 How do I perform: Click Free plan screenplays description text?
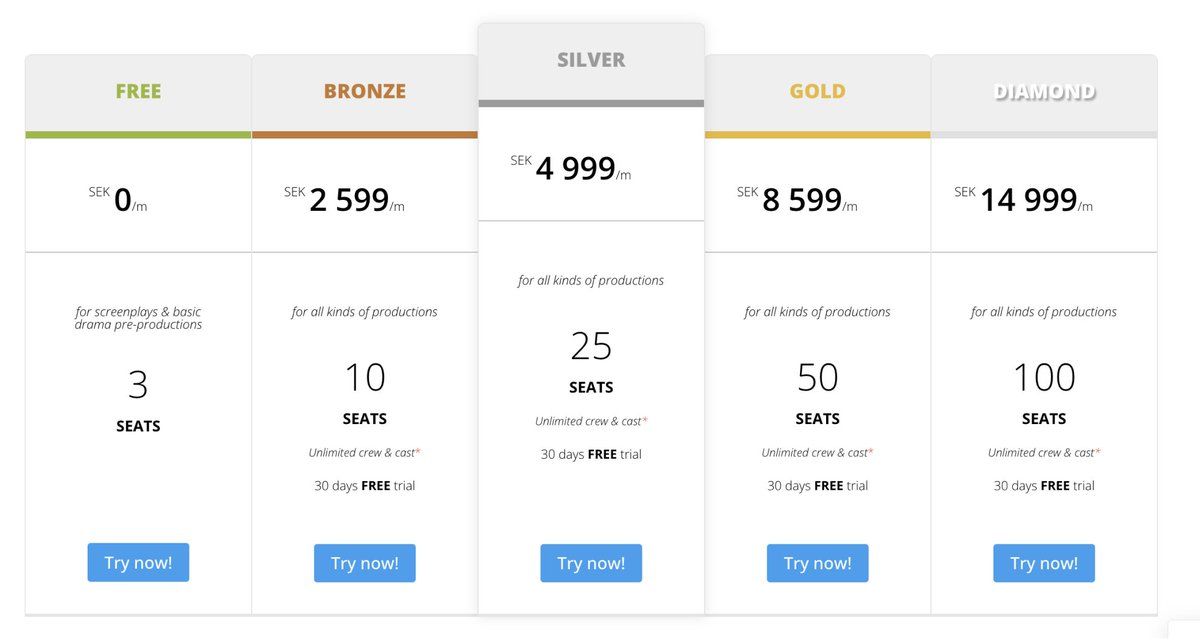tap(138, 318)
